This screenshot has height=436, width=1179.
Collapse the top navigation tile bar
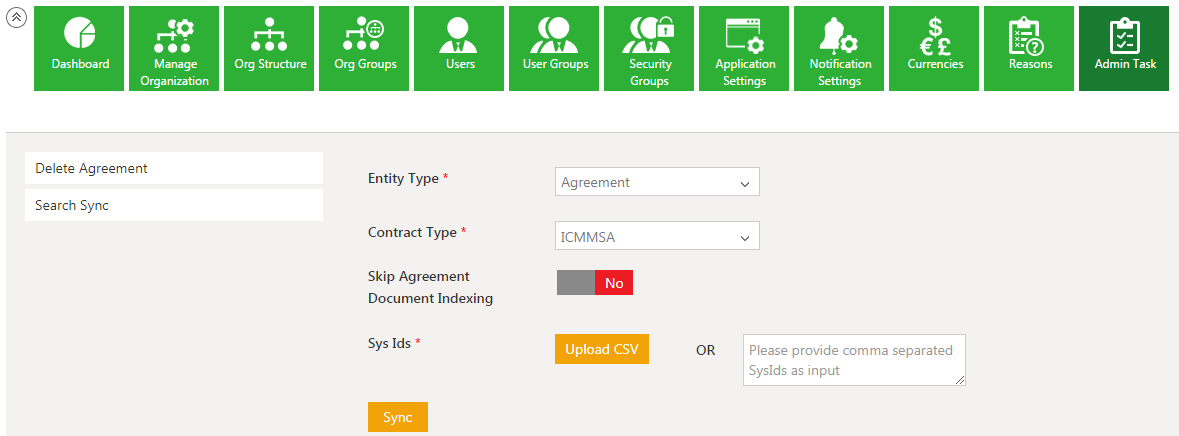16,18
